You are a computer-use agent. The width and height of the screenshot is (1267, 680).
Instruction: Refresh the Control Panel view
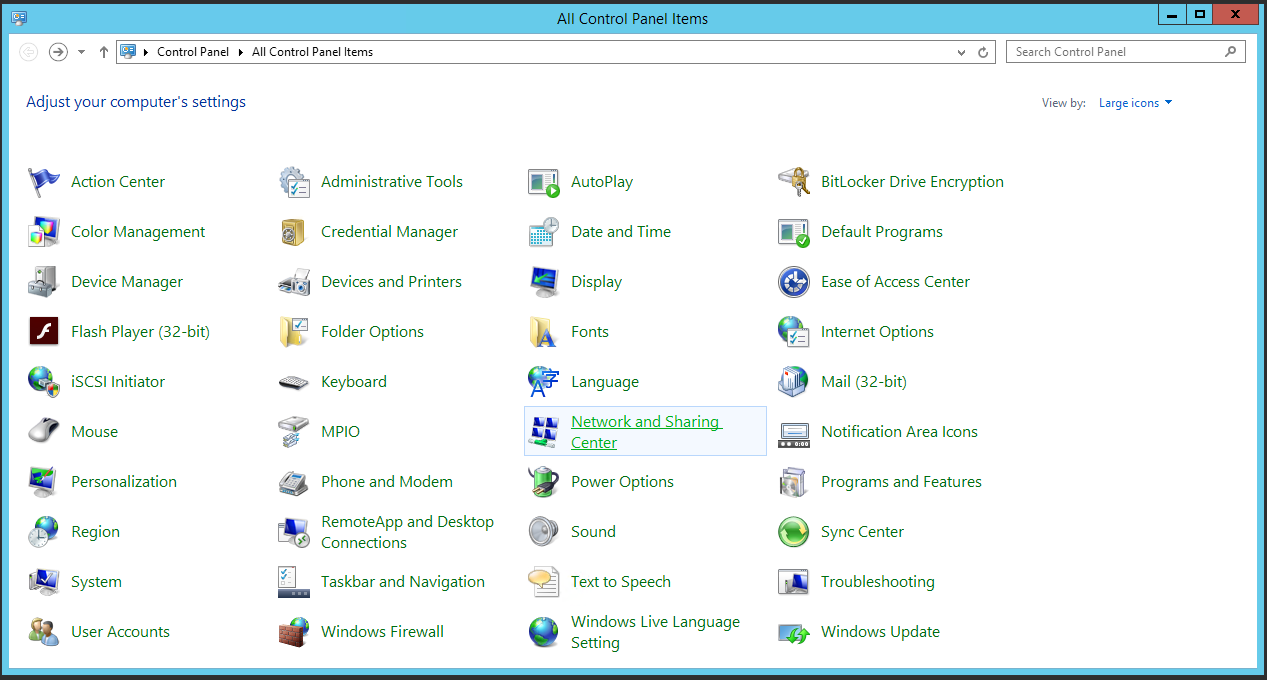coord(984,52)
